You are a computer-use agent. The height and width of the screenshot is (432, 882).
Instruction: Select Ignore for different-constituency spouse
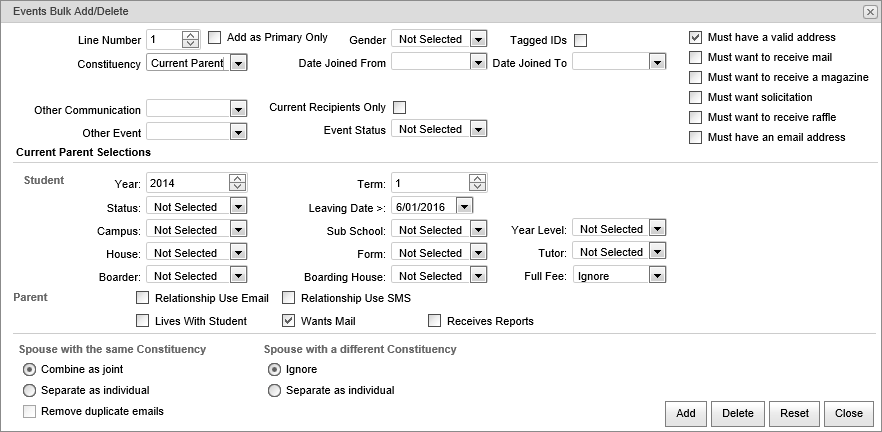[x=274, y=370]
